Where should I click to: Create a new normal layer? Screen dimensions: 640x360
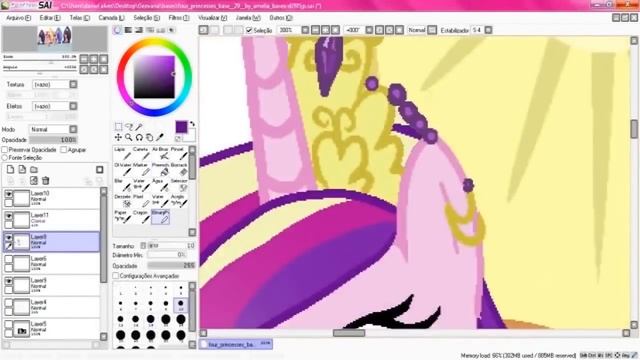click(x=11, y=170)
